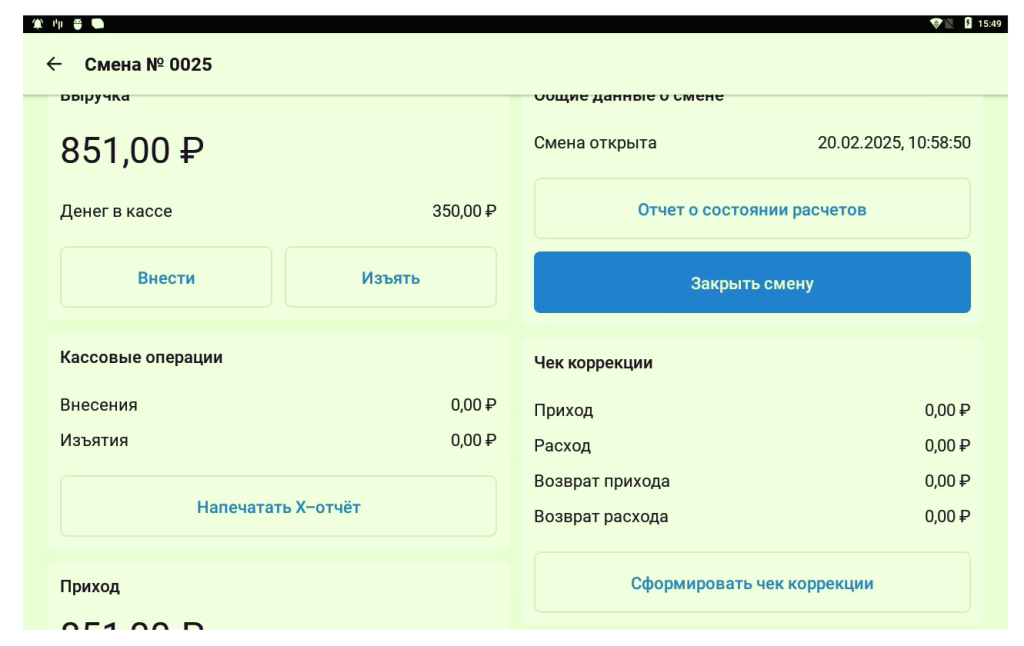This screenshot has height=646, width=1024.
Task: Tap the no-SIM signal icon
Action: [x=949, y=23]
